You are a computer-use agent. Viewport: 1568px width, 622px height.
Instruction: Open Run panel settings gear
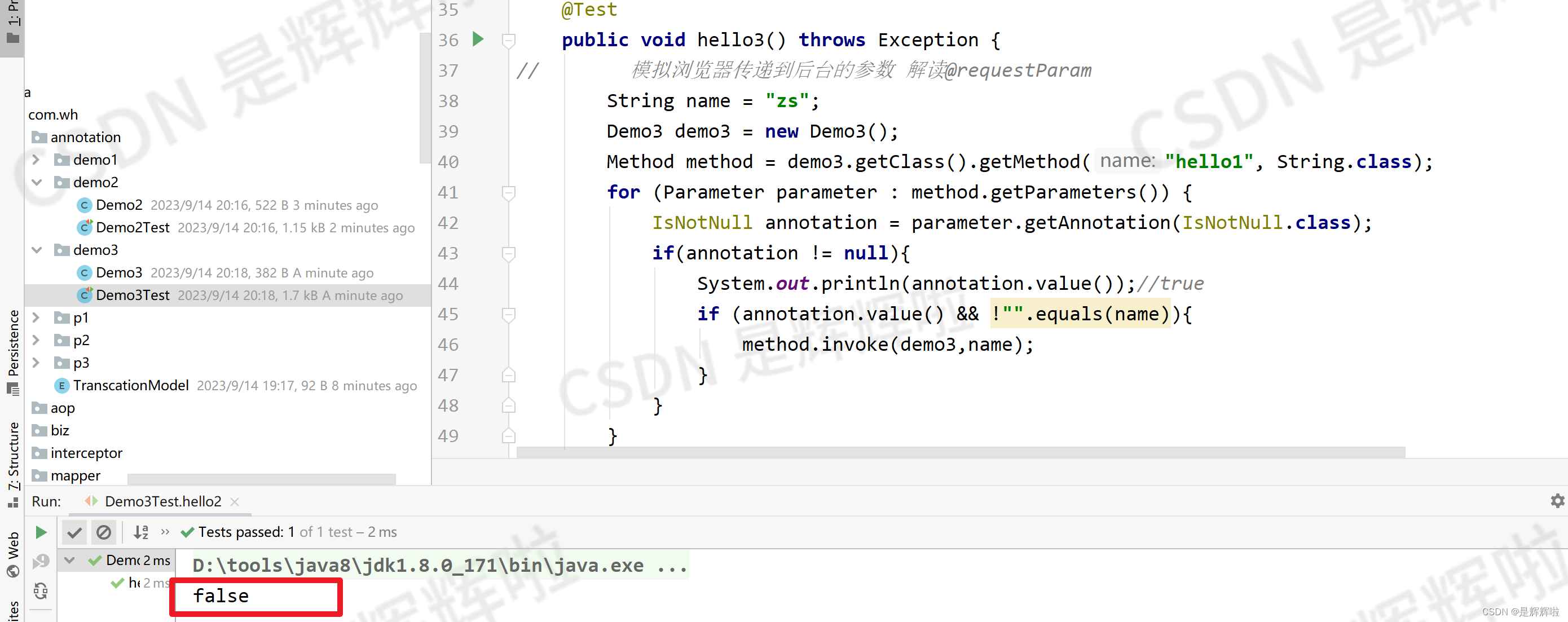point(1557,501)
